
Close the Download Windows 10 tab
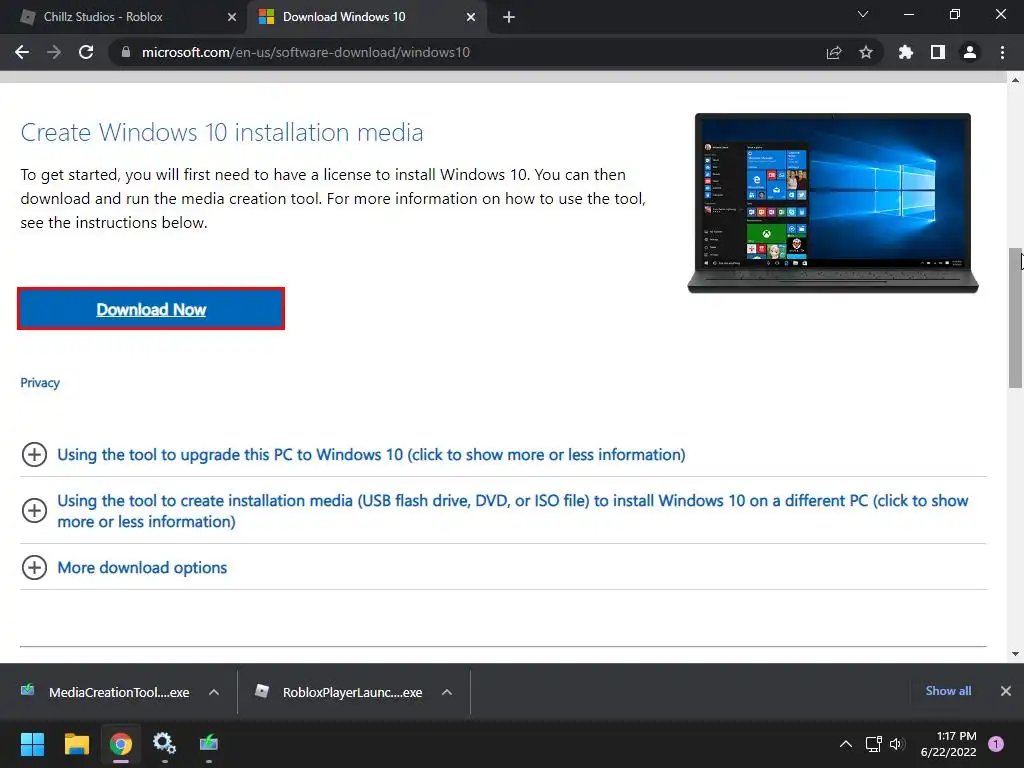click(471, 18)
